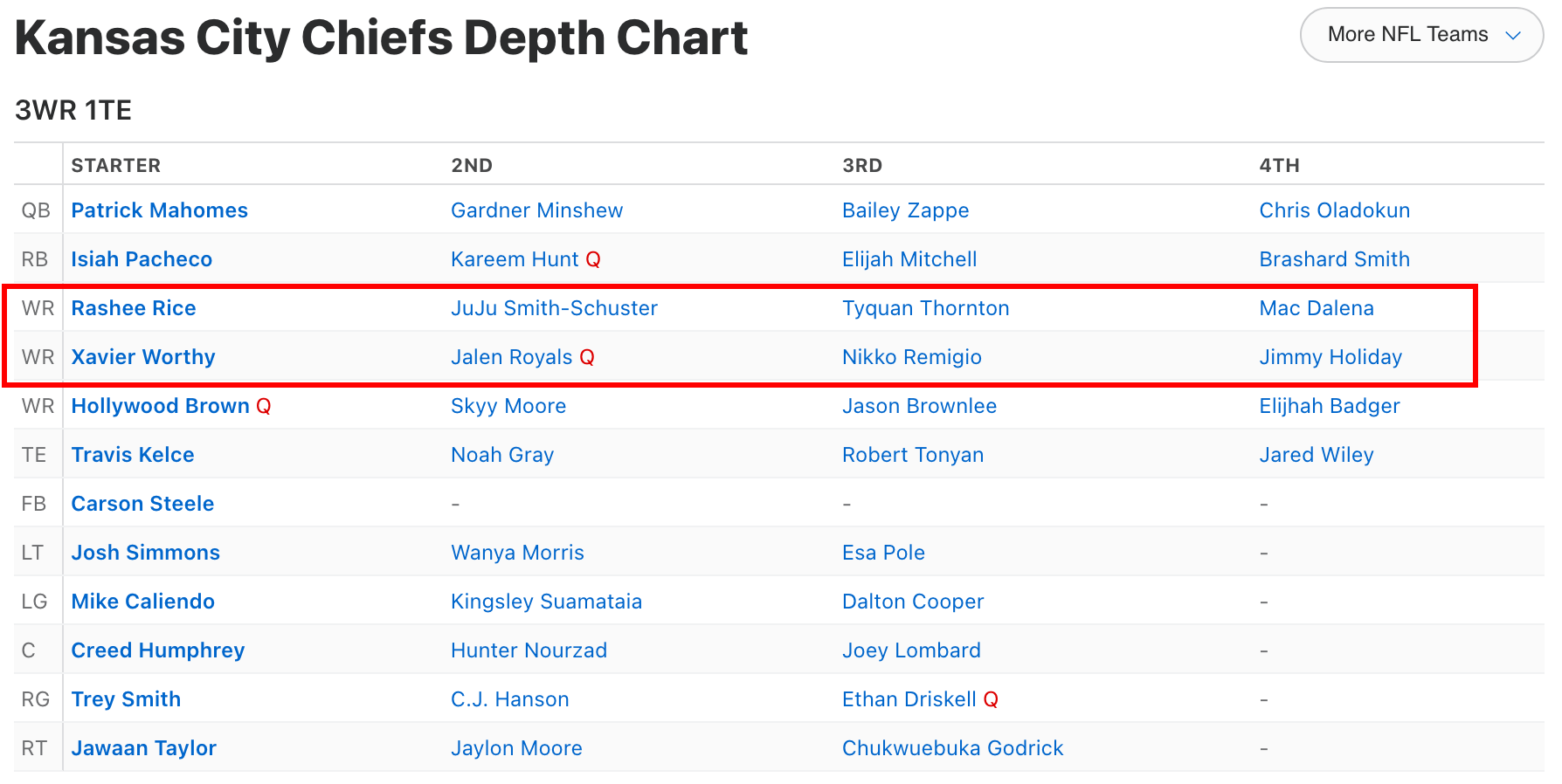
Task: Select Creed Humphrey at center
Action: pos(158,650)
